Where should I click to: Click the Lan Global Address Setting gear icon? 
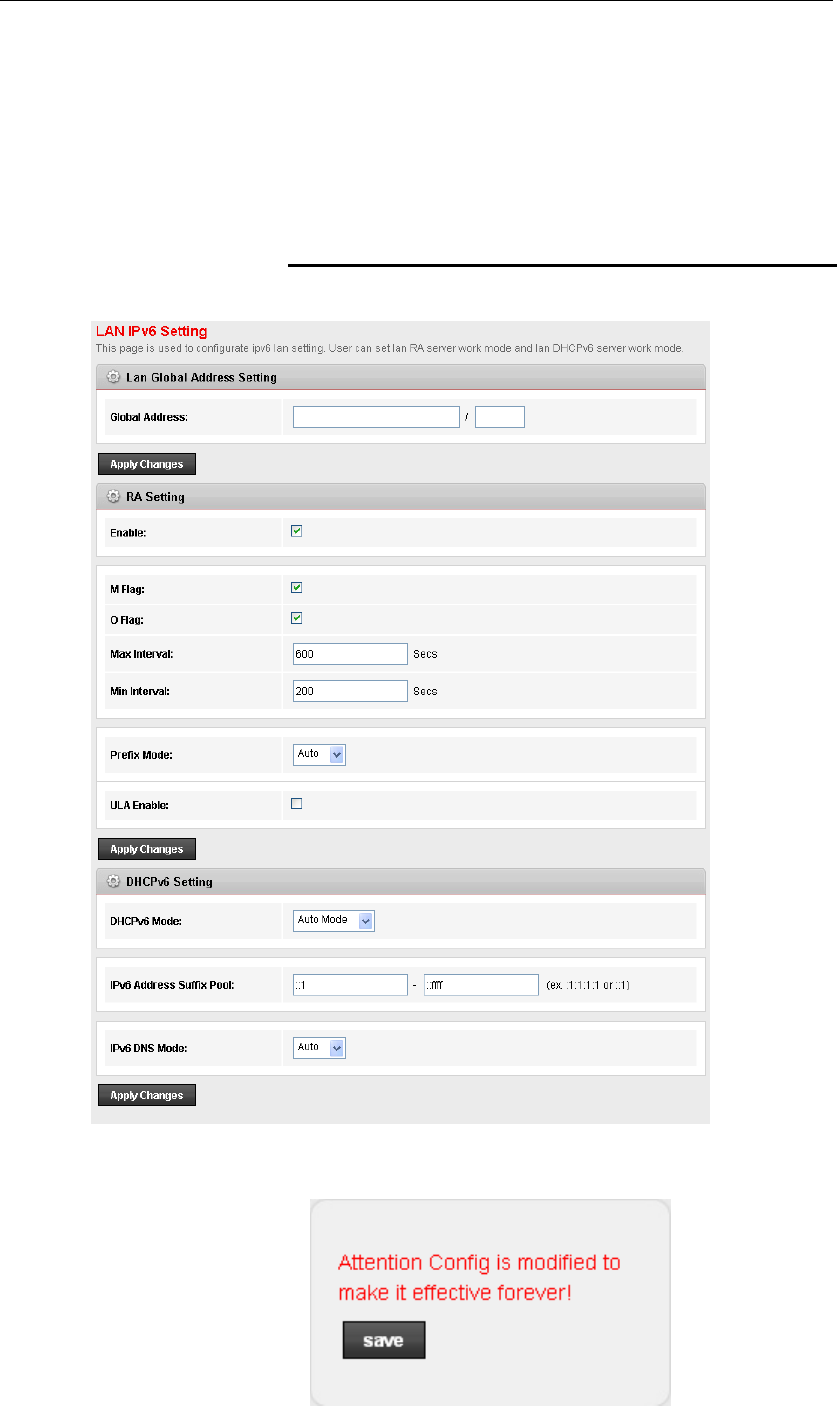coord(113,377)
